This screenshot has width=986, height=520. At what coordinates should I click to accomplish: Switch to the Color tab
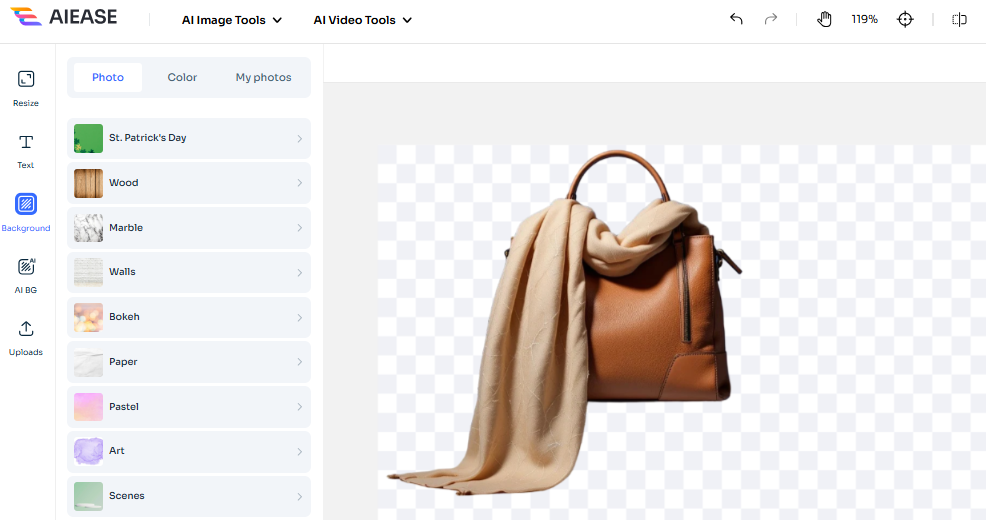click(182, 77)
